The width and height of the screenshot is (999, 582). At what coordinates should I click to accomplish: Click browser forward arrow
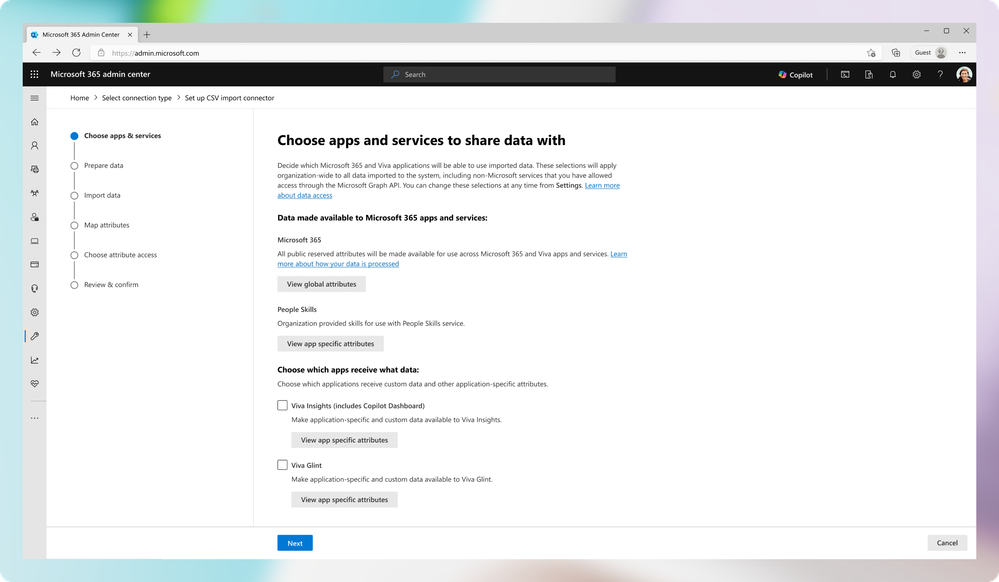(x=56, y=53)
